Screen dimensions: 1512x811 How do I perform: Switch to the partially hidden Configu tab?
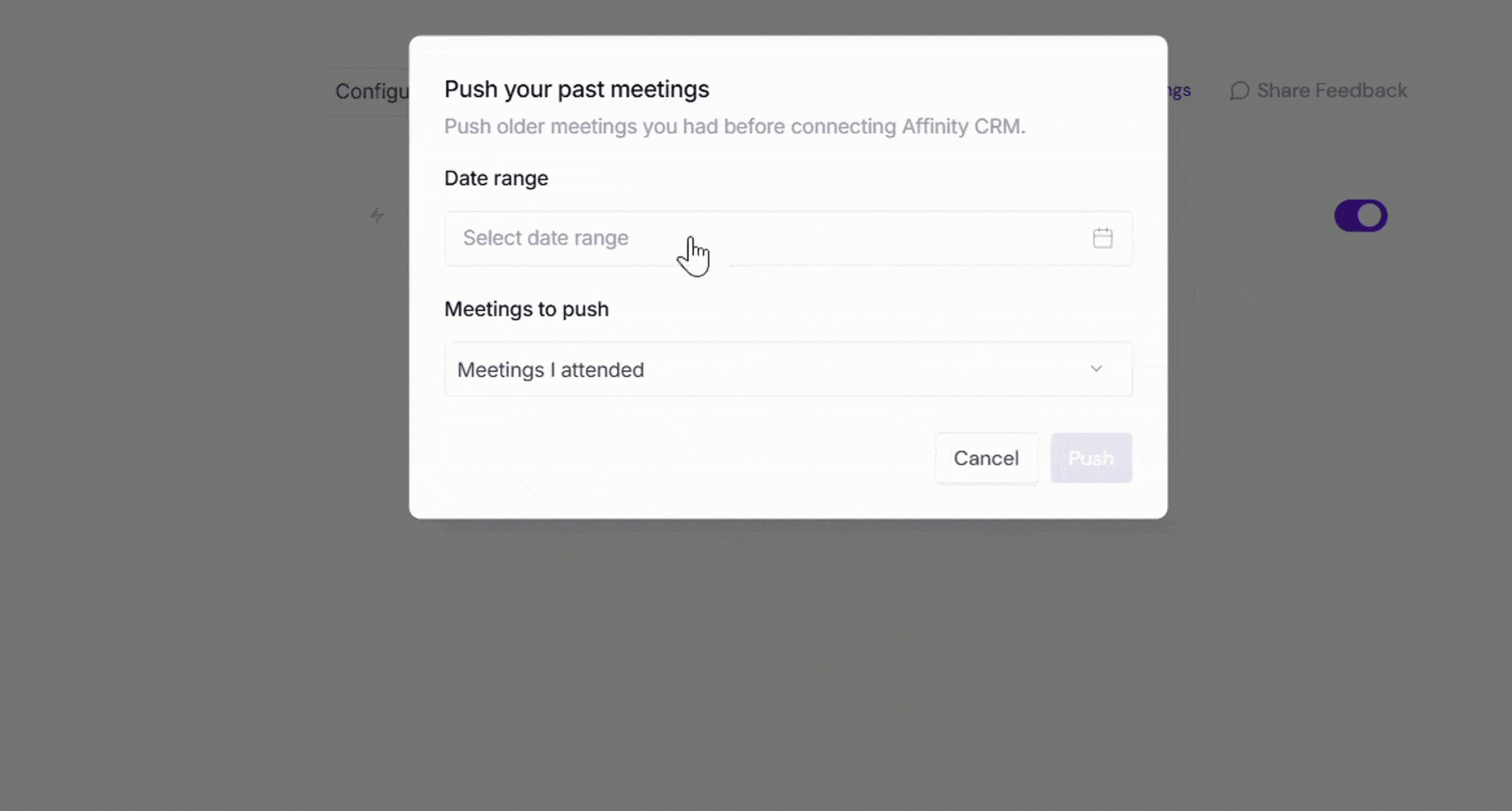372,91
